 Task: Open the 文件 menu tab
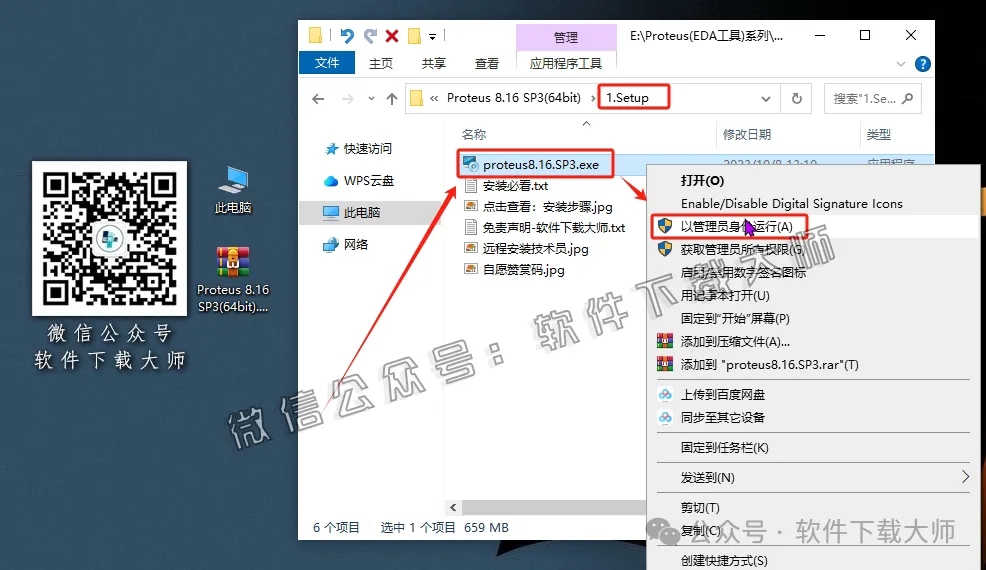tap(326, 63)
